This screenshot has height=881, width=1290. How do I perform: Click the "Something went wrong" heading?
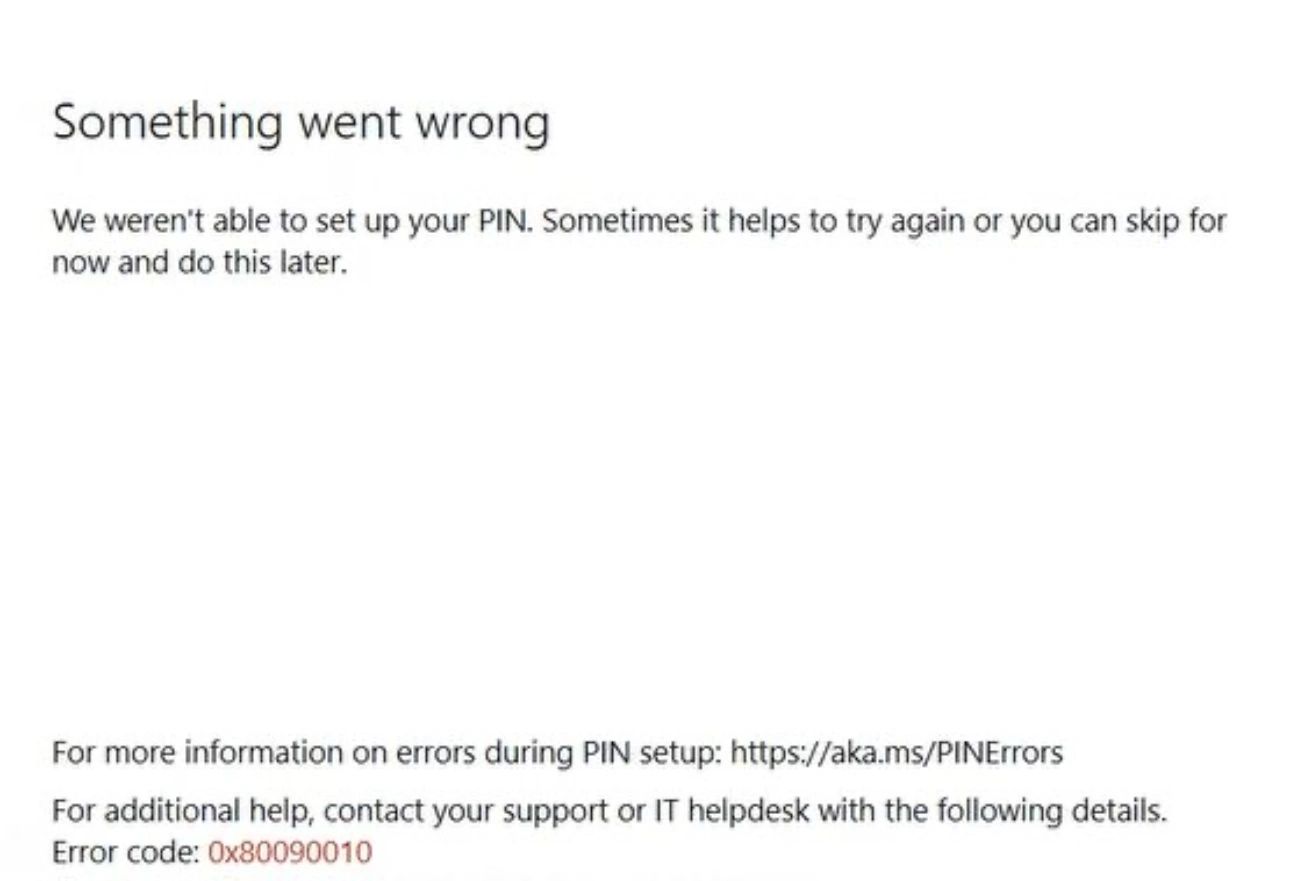[x=300, y=123]
